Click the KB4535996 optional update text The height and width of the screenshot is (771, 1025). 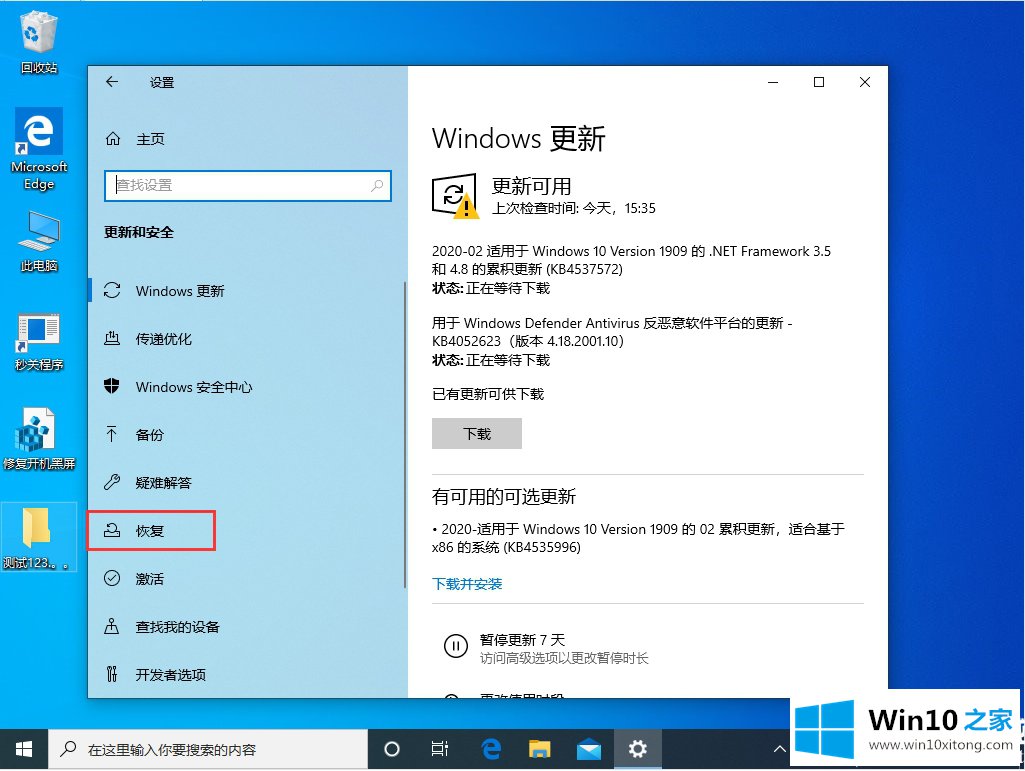[x=639, y=538]
